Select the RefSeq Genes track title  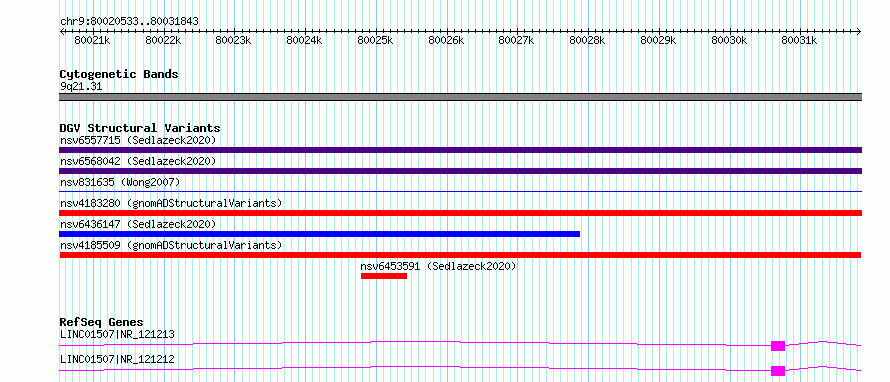(x=101, y=322)
